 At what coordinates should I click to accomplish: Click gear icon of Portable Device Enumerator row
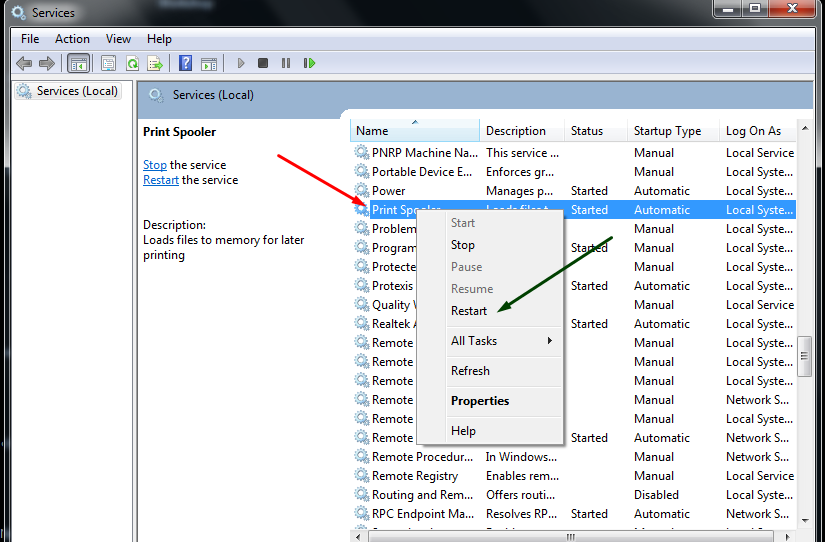tap(361, 172)
